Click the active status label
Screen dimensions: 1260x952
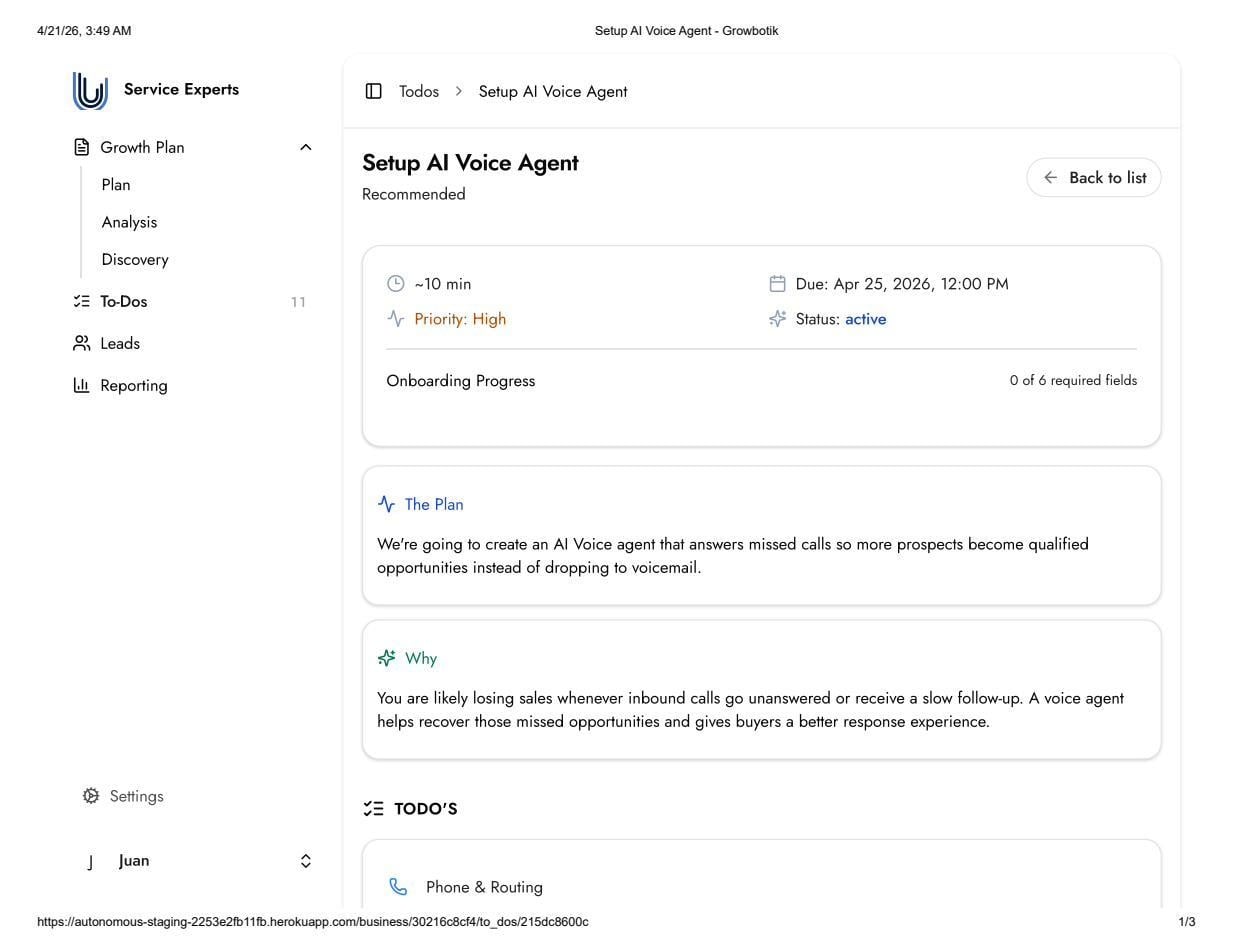coord(865,319)
